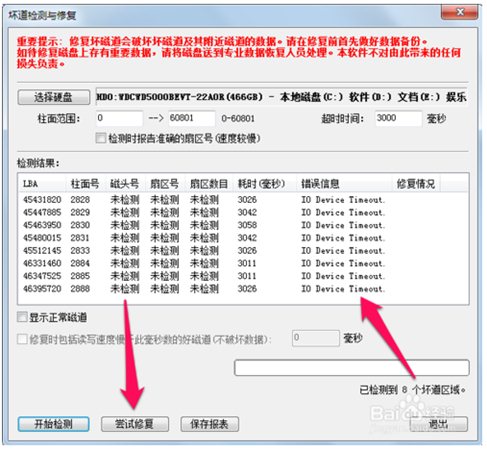Viewport: 487px width, 450px height.
Task: Click the 选择硬盘 button
Action: 54,97
